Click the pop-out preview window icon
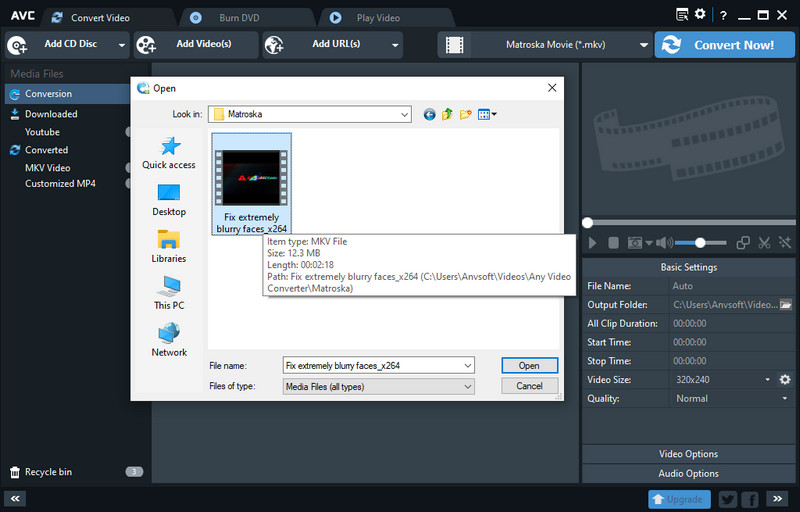800x512 pixels. [x=743, y=243]
